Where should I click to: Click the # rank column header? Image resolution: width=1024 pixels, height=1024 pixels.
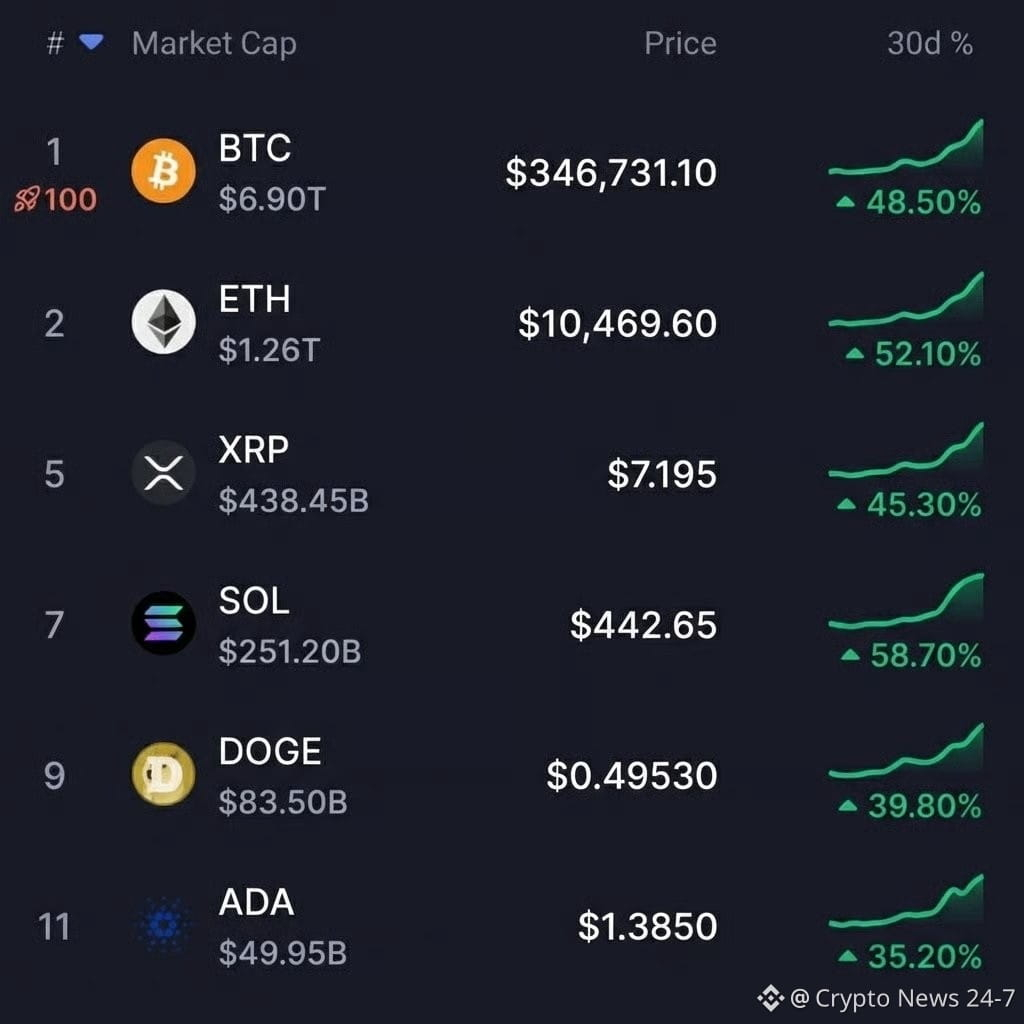[56, 44]
